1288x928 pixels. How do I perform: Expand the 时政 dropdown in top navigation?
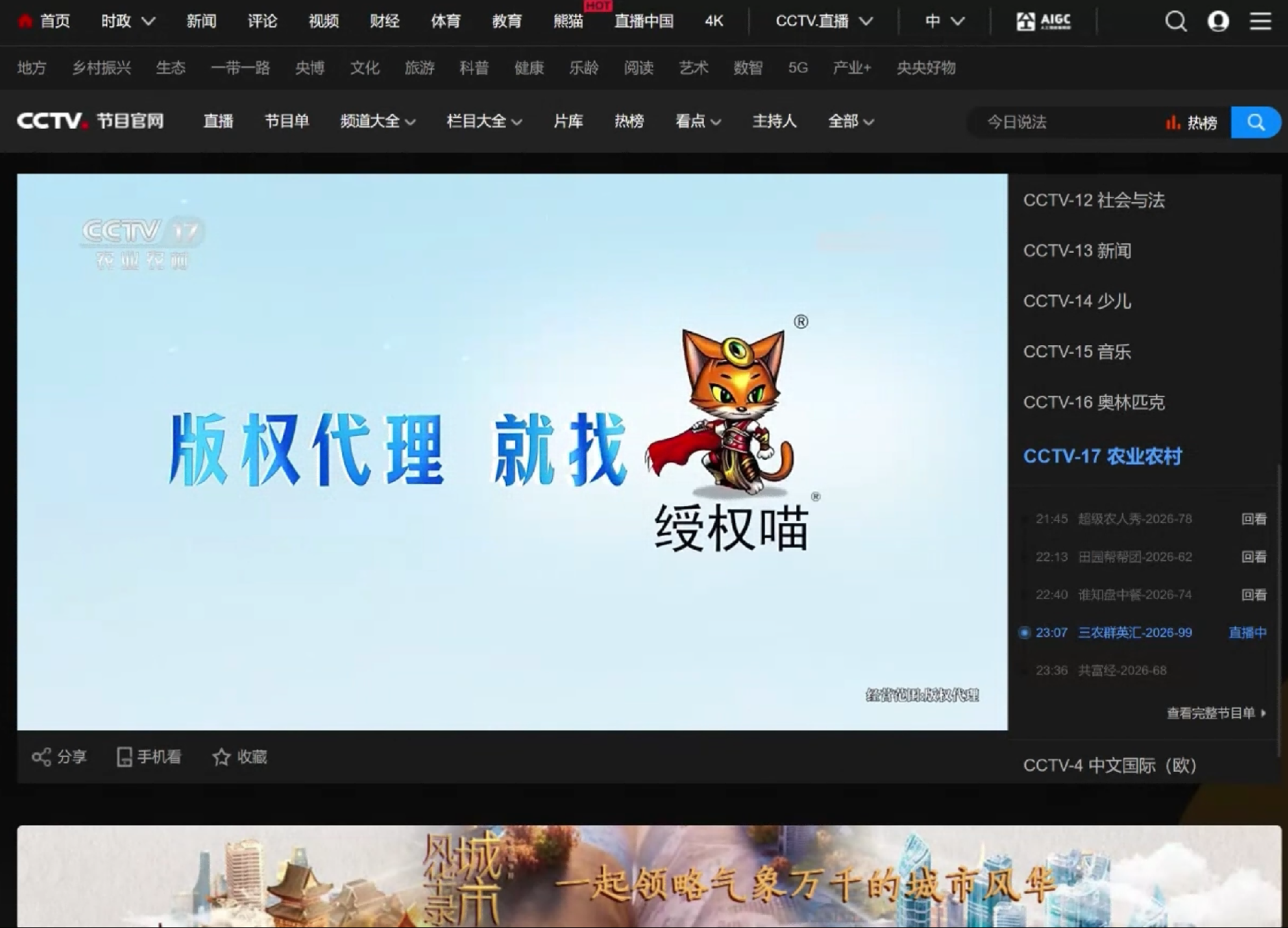(127, 21)
